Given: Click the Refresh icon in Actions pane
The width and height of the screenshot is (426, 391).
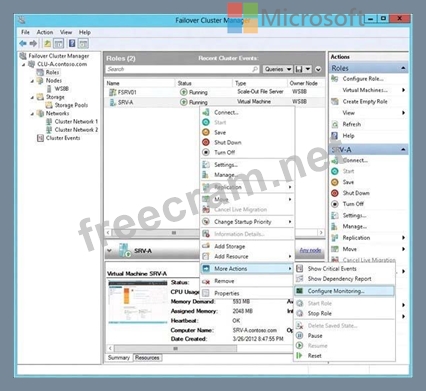Looking at the screenshot, I should tap(335, 124).
